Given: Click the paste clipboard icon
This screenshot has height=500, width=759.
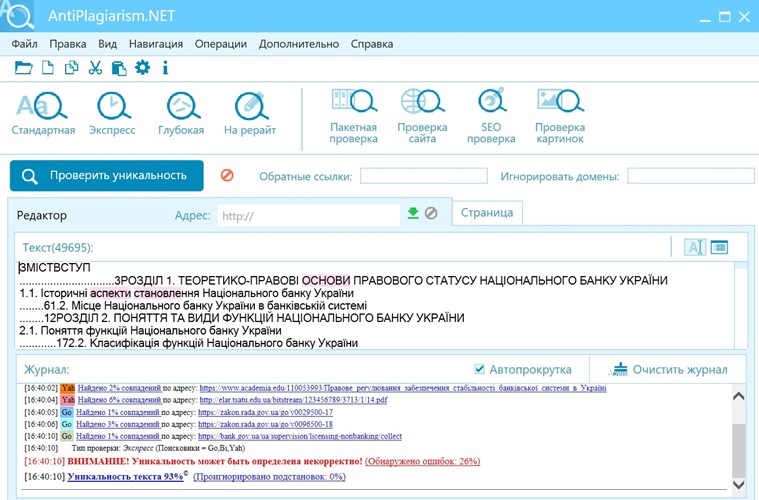Looking at the screenshot, I should [x=119, y=68].
